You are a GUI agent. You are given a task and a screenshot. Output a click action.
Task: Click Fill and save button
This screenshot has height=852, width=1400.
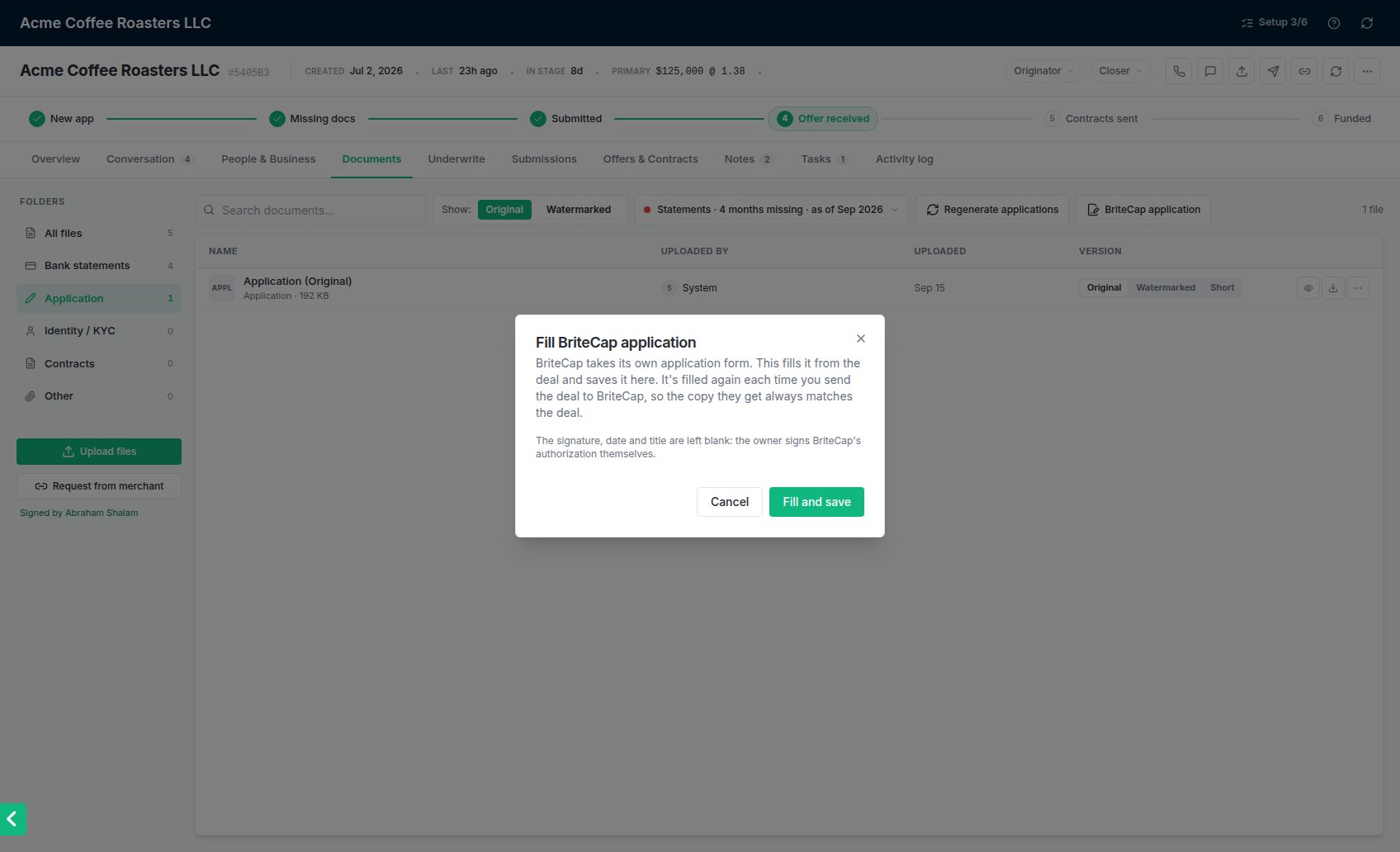pyautogui.click(x=816, y=502)
